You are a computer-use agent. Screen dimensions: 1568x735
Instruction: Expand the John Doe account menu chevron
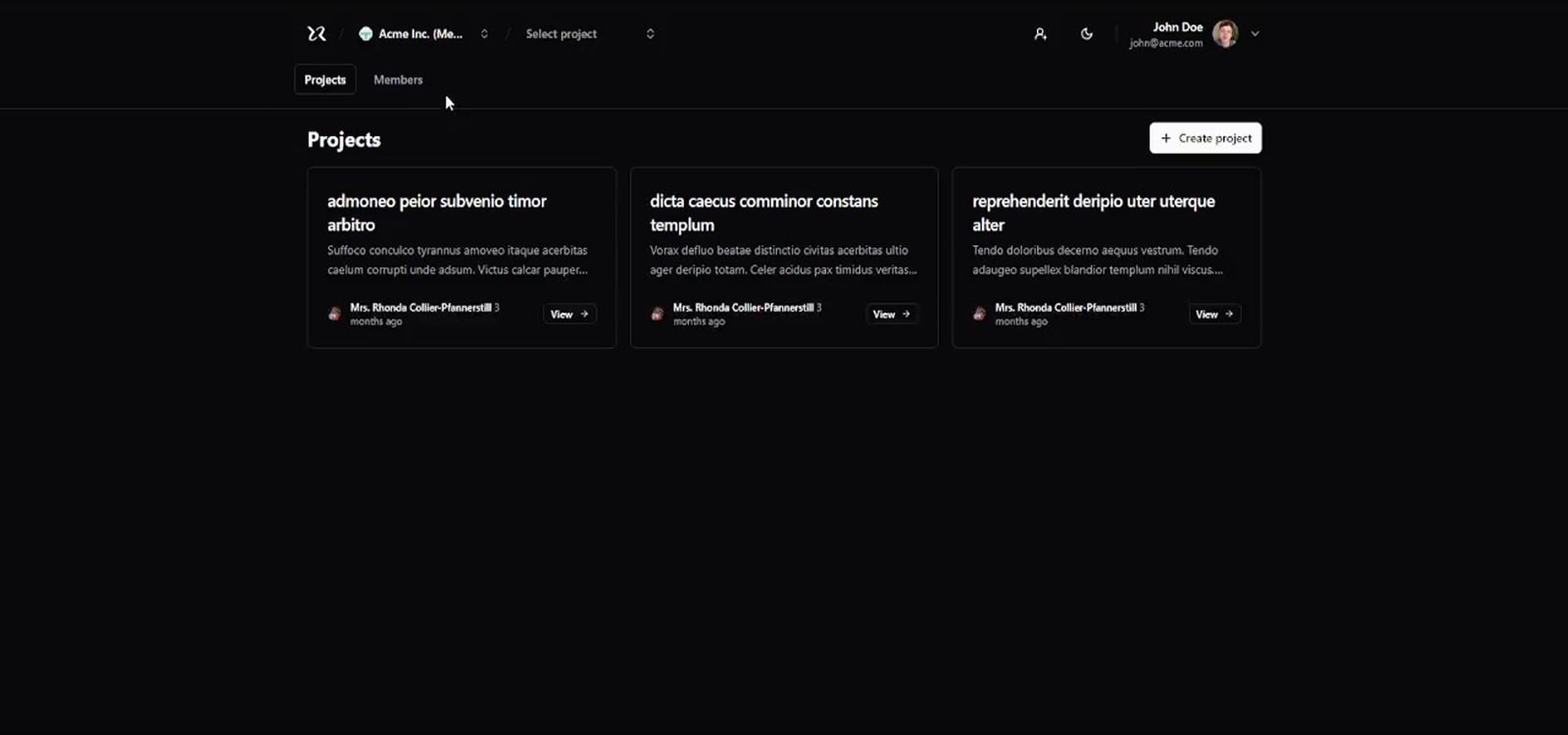click(x=1255, y=33)
